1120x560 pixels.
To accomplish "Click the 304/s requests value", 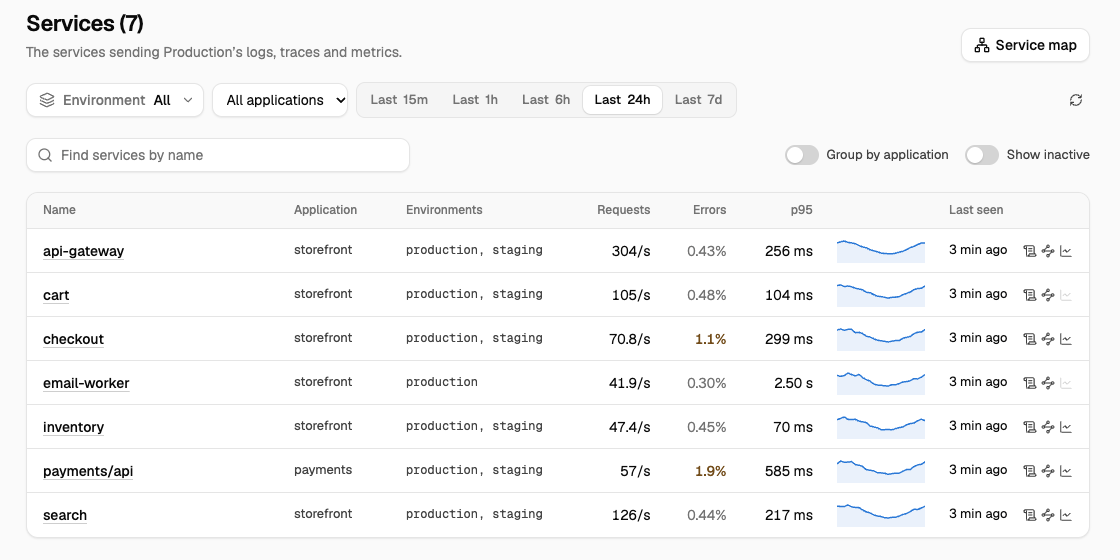I will [631, 251].
